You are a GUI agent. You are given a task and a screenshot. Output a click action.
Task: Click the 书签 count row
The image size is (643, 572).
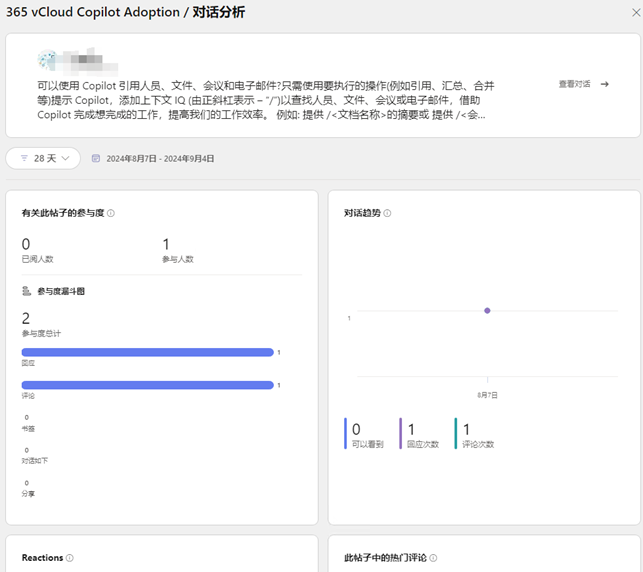[28, 423]
